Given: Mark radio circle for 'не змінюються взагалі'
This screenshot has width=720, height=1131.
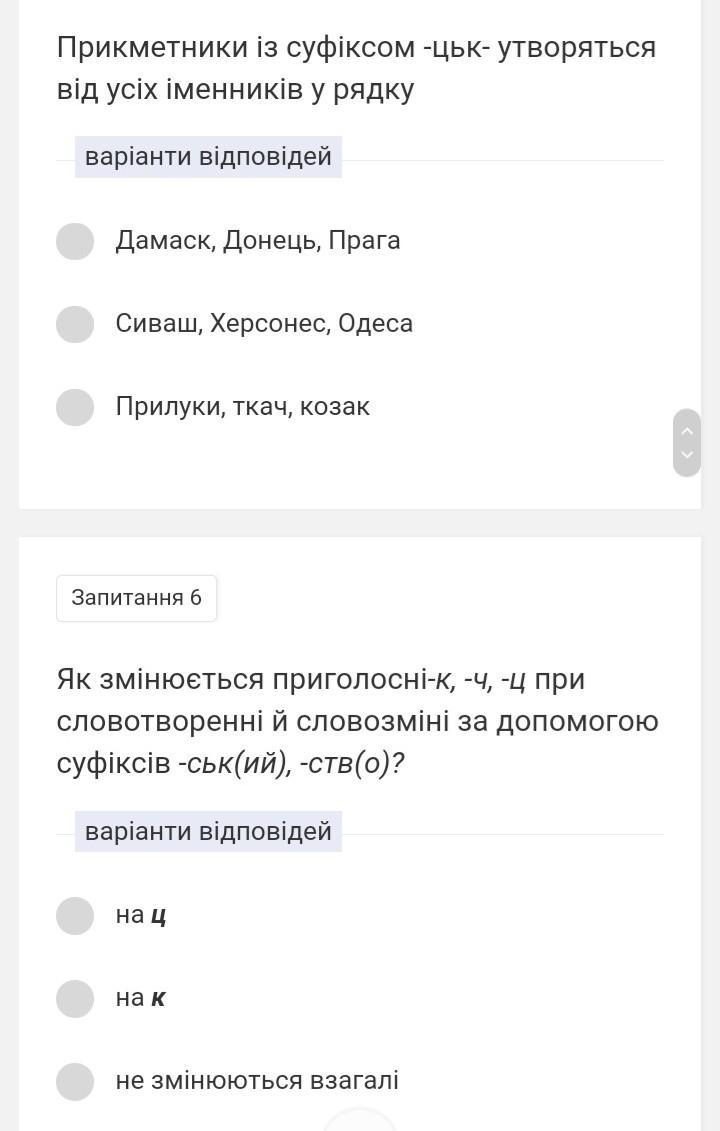Looking at the screenshot, I should click(75, 1081).
